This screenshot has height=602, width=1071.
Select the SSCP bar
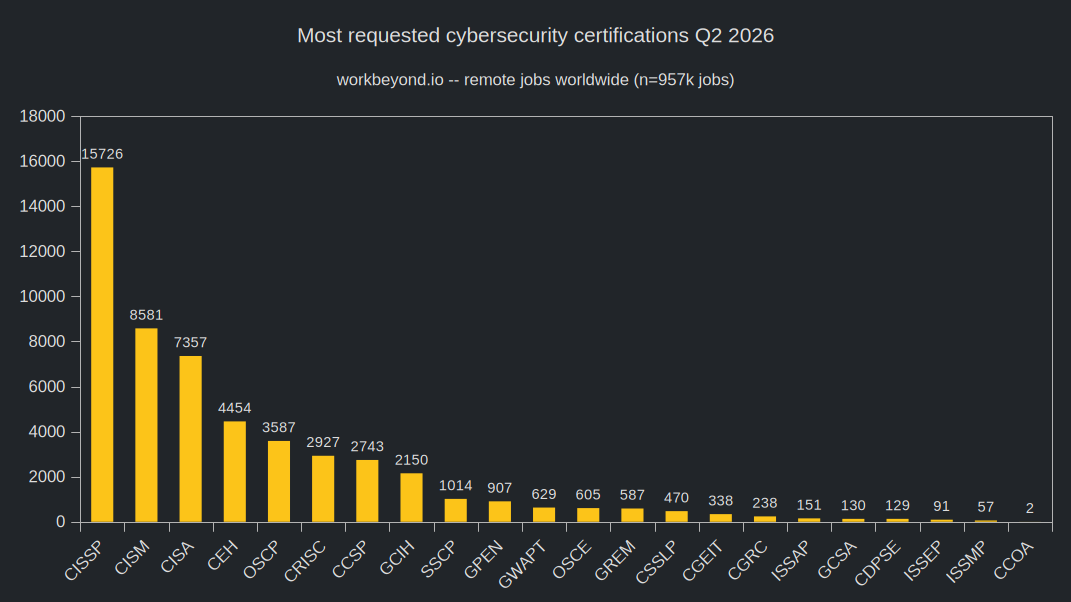456,510
